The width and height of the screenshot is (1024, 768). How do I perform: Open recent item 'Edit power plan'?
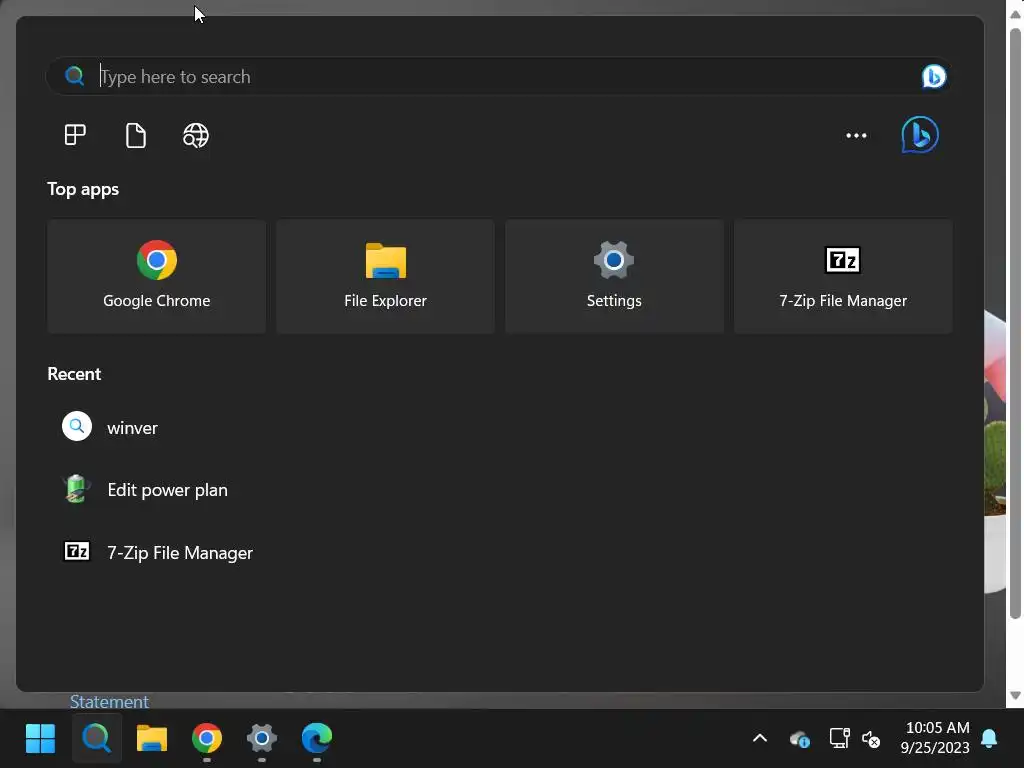point(168,490)
